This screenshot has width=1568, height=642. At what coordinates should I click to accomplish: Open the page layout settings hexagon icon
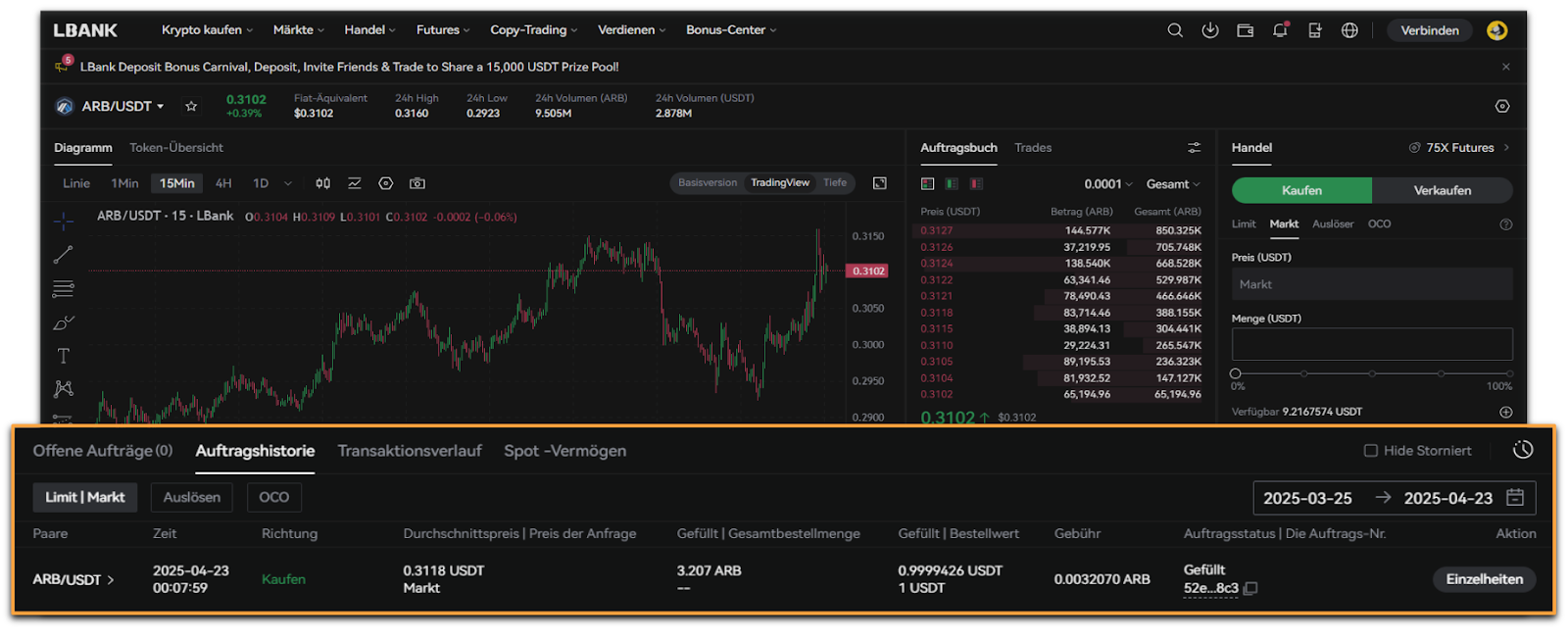pos(1502,106)
